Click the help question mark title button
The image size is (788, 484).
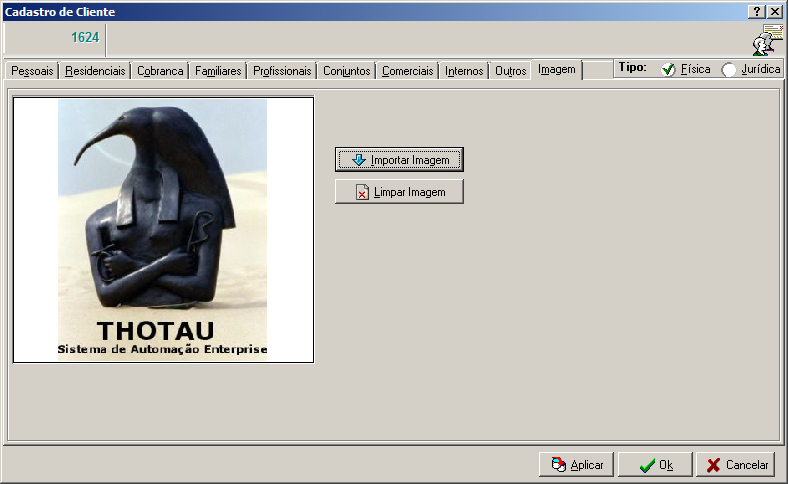[x=756, y=11]
